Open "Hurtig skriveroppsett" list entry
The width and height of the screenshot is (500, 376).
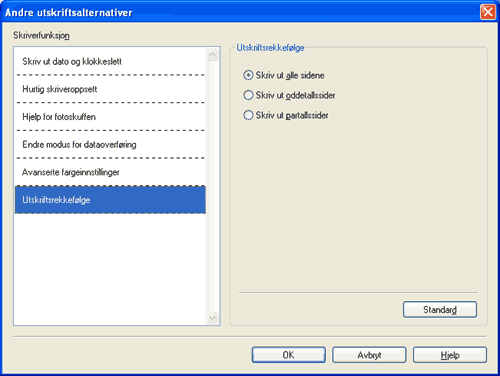[x=110, y=89]
